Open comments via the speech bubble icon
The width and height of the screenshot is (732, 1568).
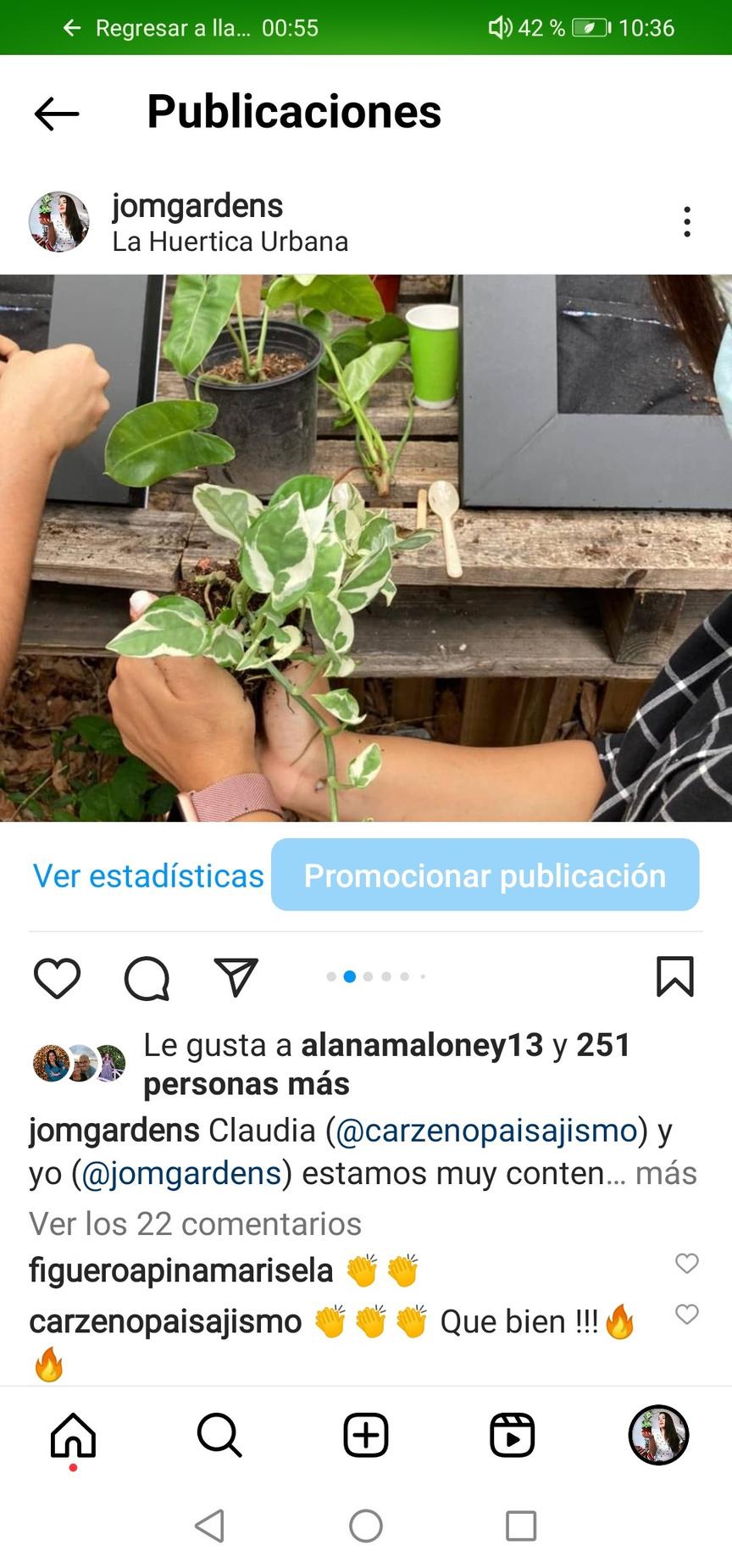pyautogui.click(x=147, y=979)
